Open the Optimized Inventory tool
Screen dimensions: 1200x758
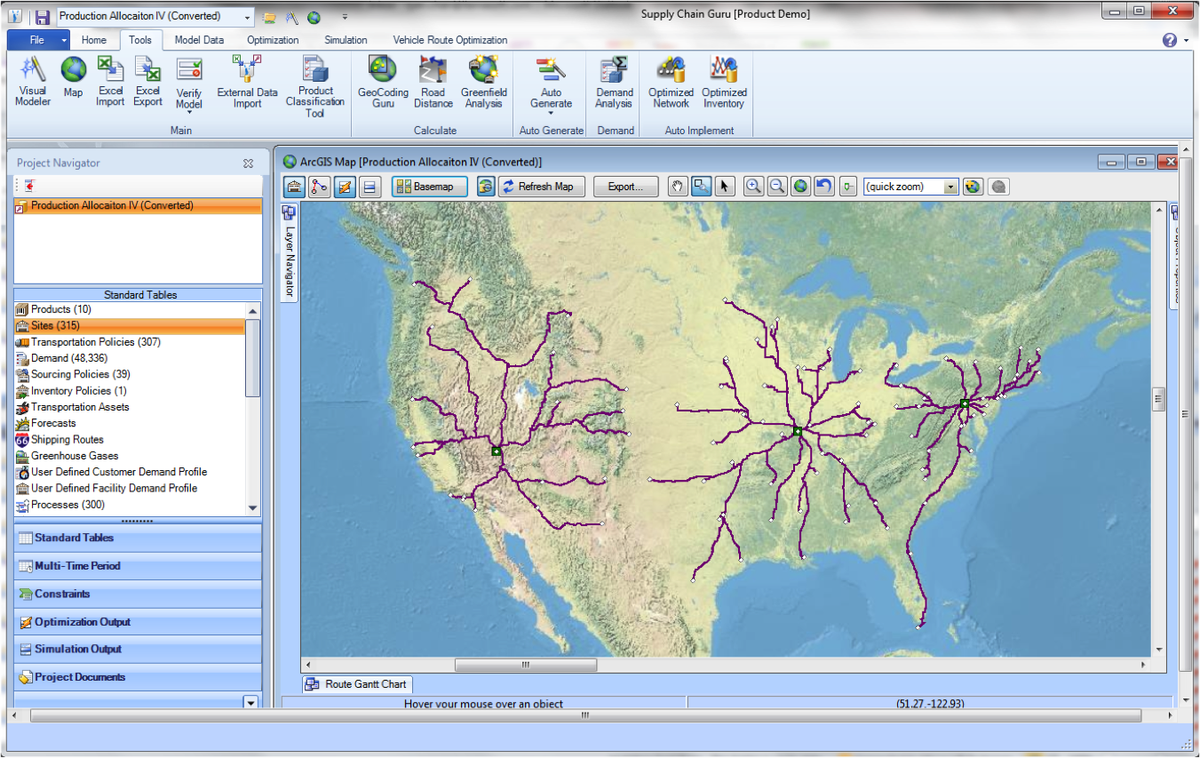tap(724, 82)
